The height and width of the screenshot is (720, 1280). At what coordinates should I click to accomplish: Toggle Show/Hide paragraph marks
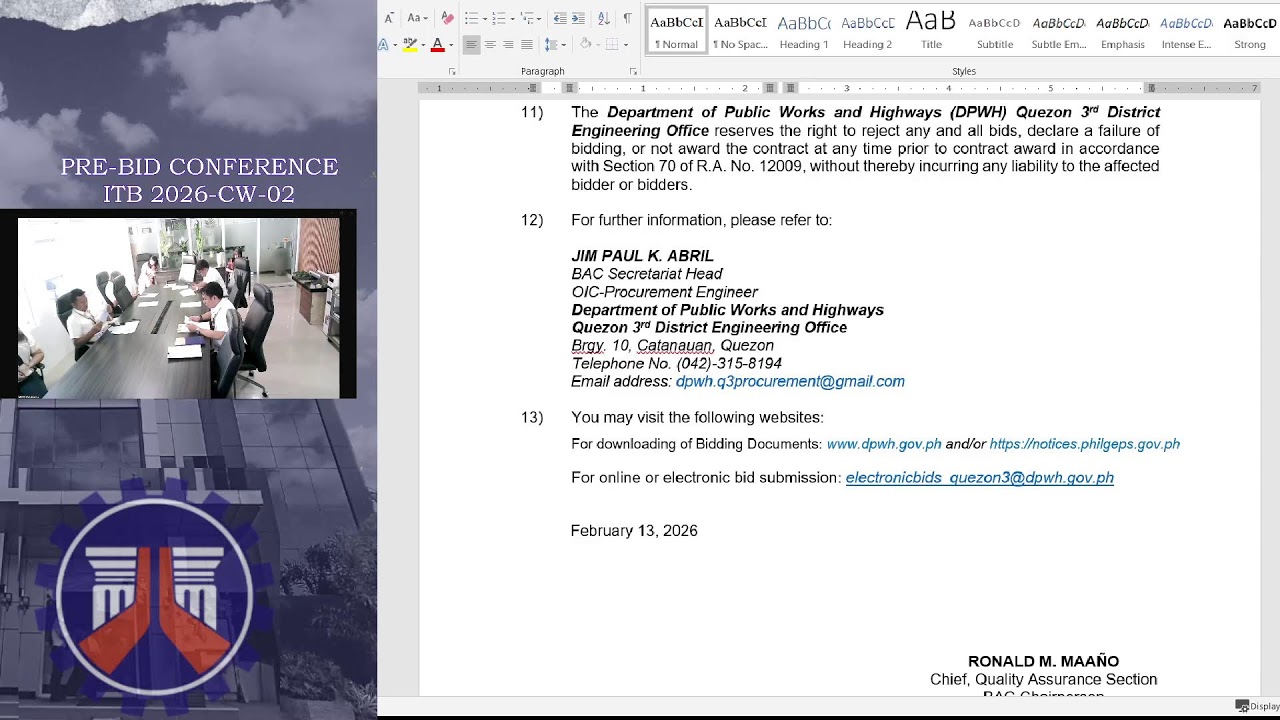click(627, 18)
